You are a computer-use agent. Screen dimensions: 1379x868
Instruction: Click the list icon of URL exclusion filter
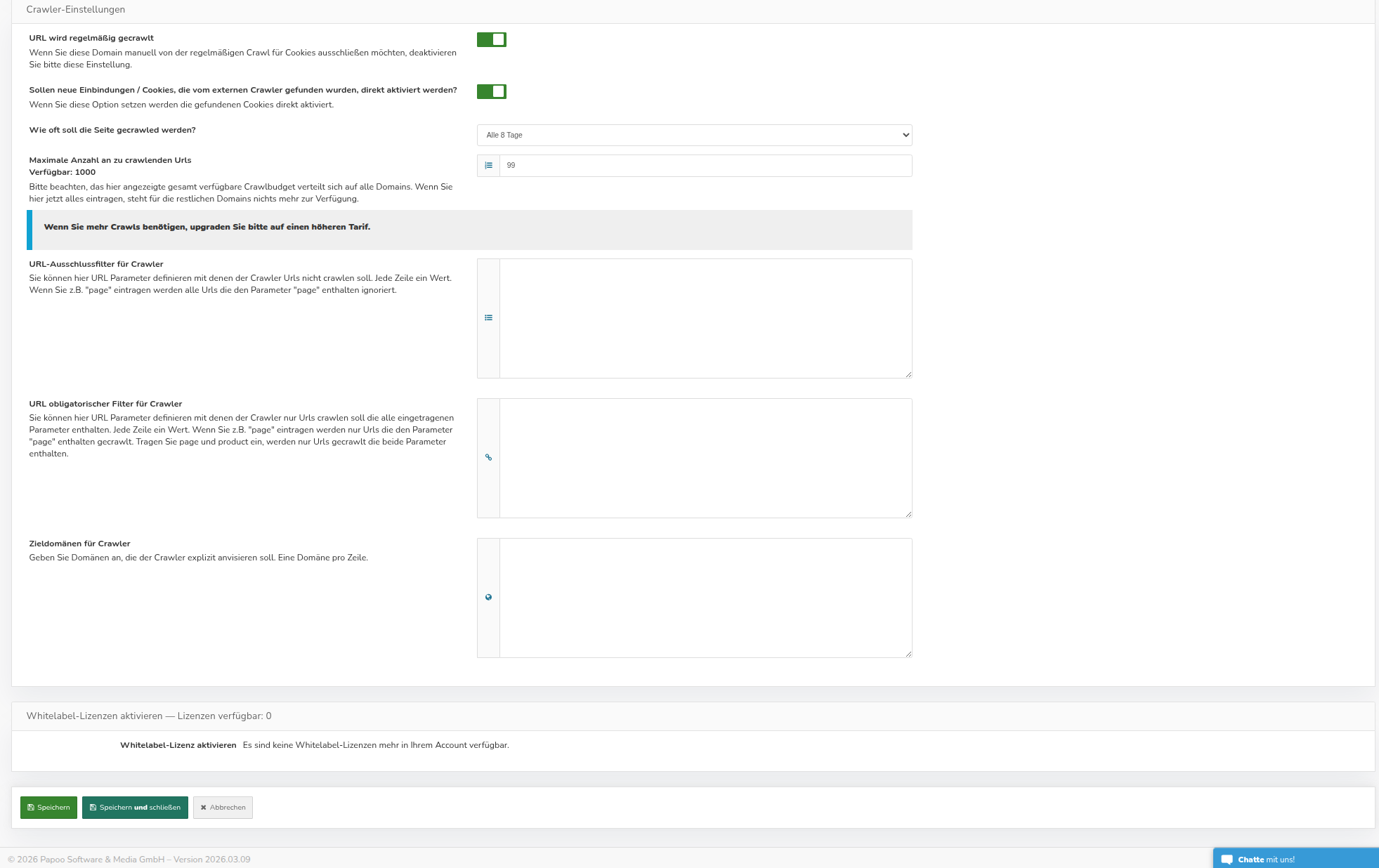coord(488,318)
